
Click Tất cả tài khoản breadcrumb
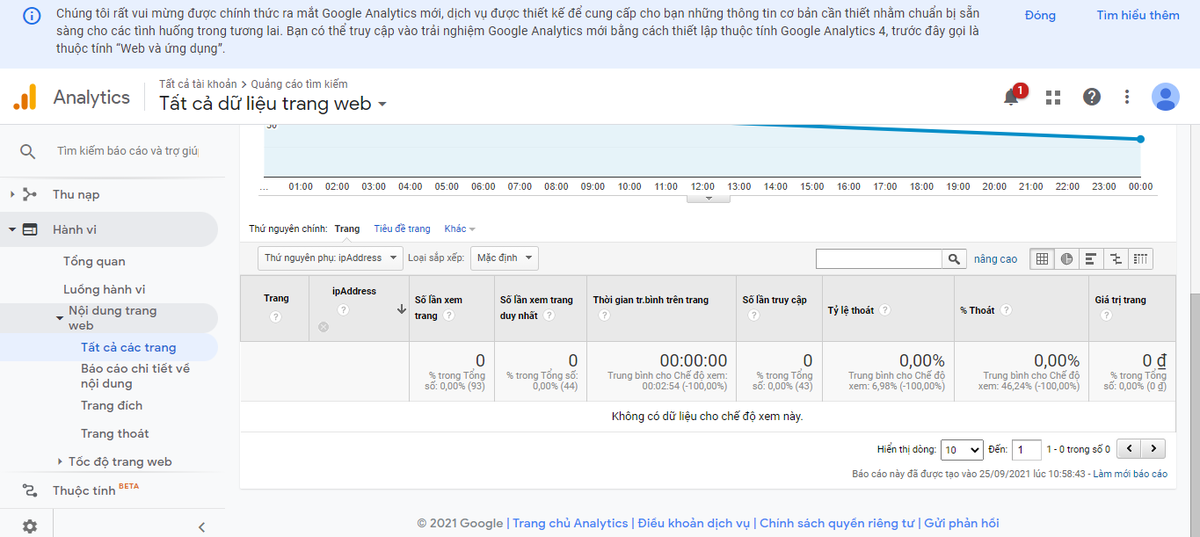pyautogui.click(x=198, y=84)
